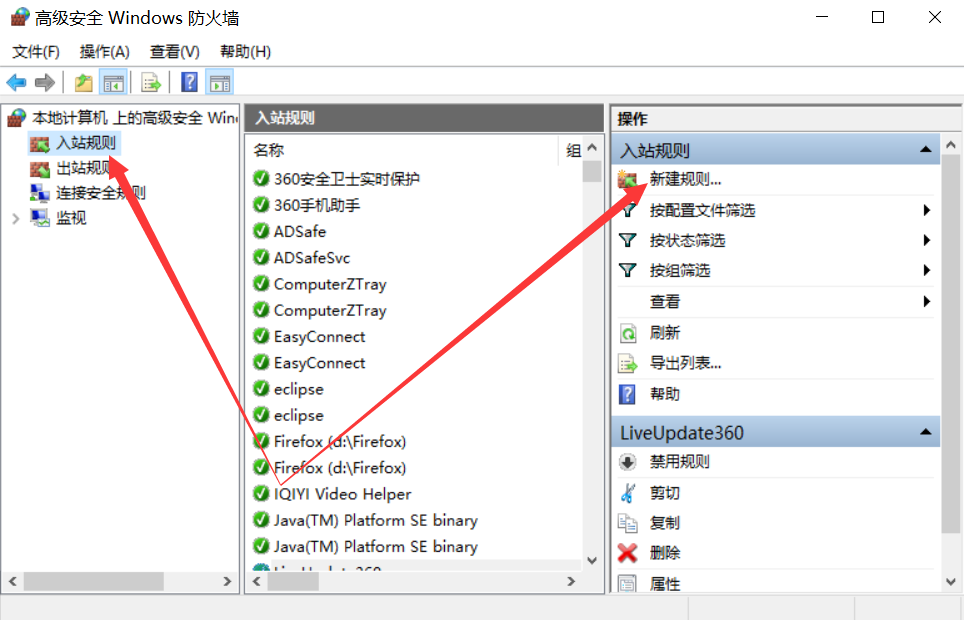Click the rule list vertical scrollbar down arrow
Screen dimensions: 964x620
592,560
